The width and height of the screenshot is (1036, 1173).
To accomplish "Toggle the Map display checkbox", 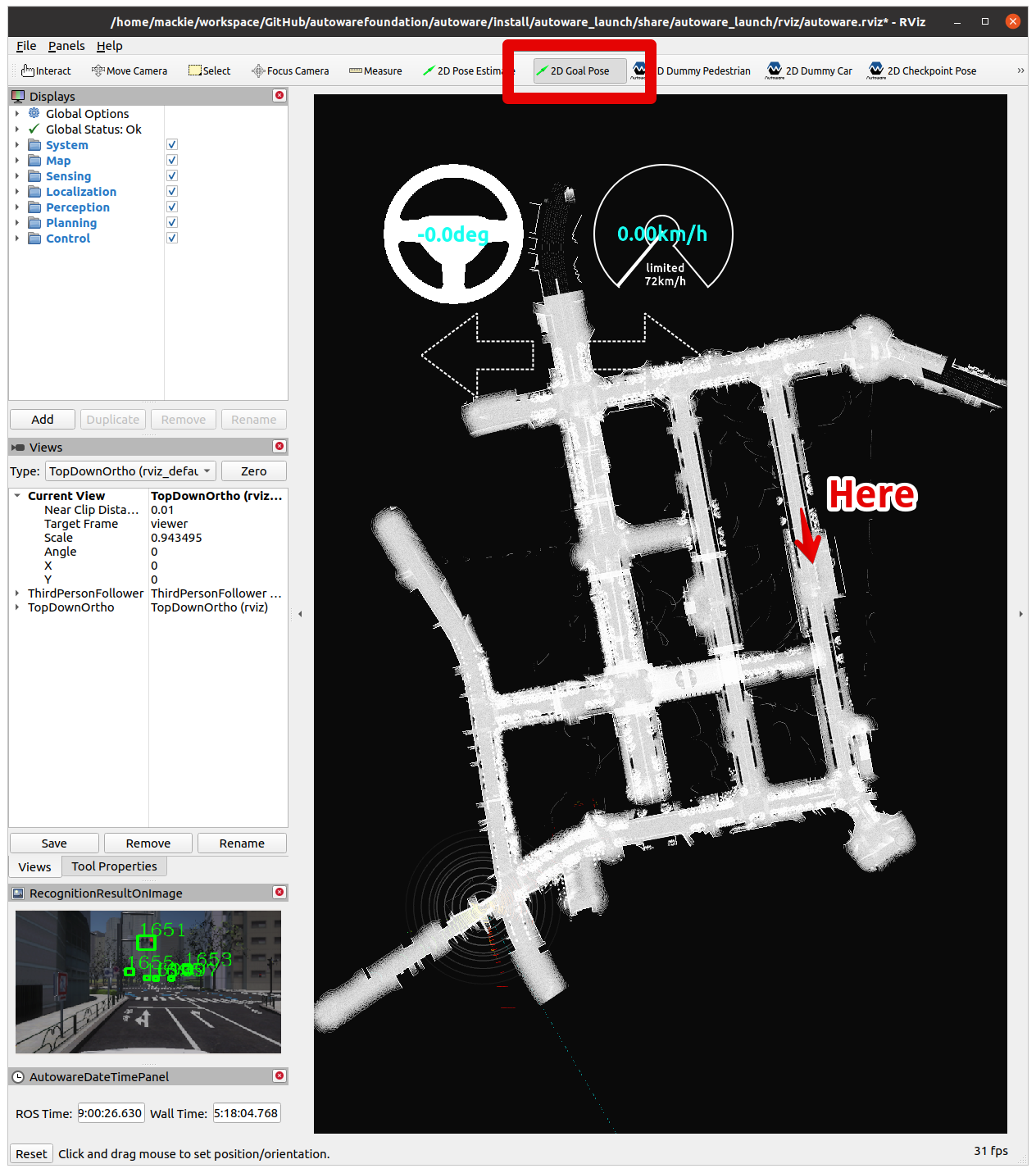I will pyautogui.click(x=172, y=161).
